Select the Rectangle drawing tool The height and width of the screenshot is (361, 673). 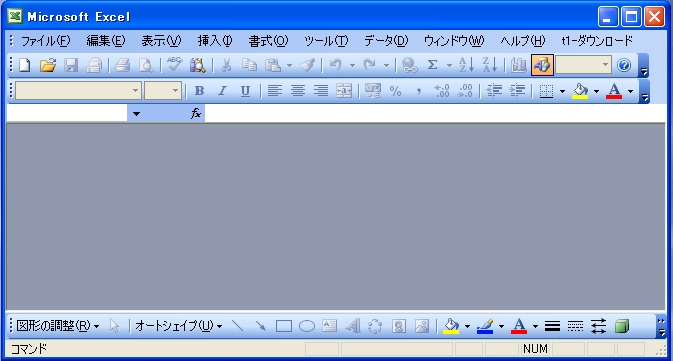click(x=284, y=326)
